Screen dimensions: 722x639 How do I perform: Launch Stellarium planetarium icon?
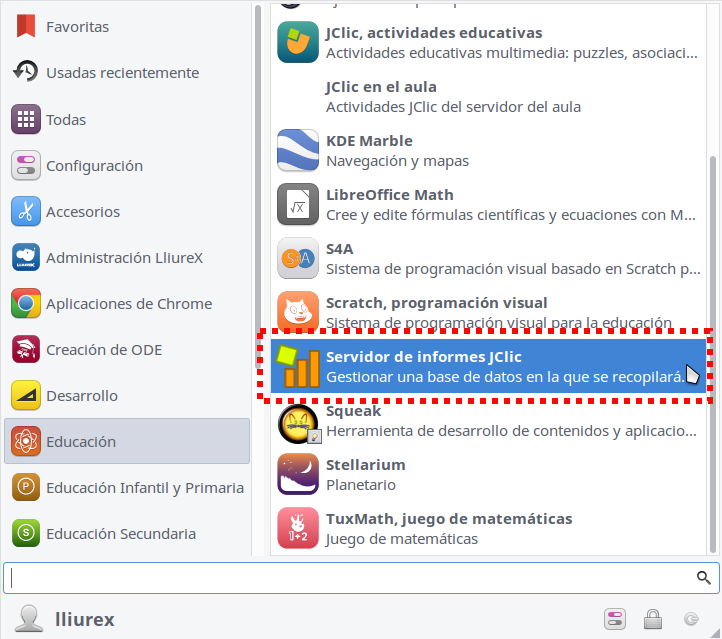pyautogui.click(x=297, y=475)
